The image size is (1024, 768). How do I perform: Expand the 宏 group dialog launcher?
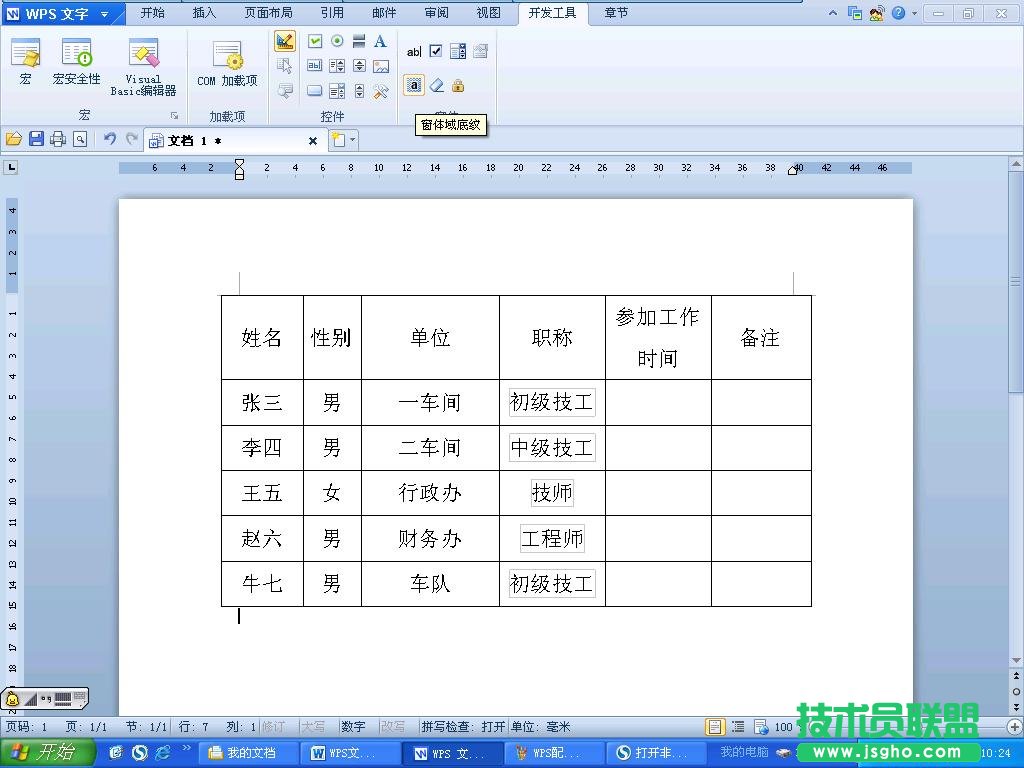coord(173,115)
